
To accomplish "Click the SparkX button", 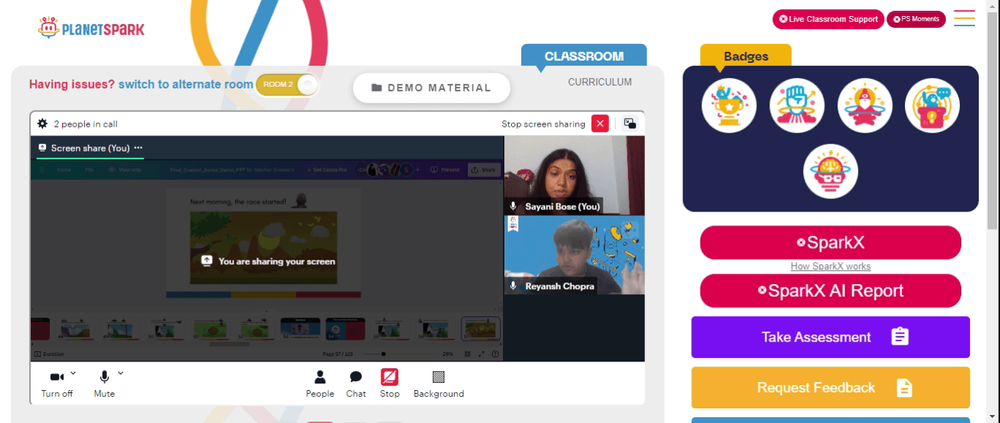I will pyautogui.click(x=830, y=242).
